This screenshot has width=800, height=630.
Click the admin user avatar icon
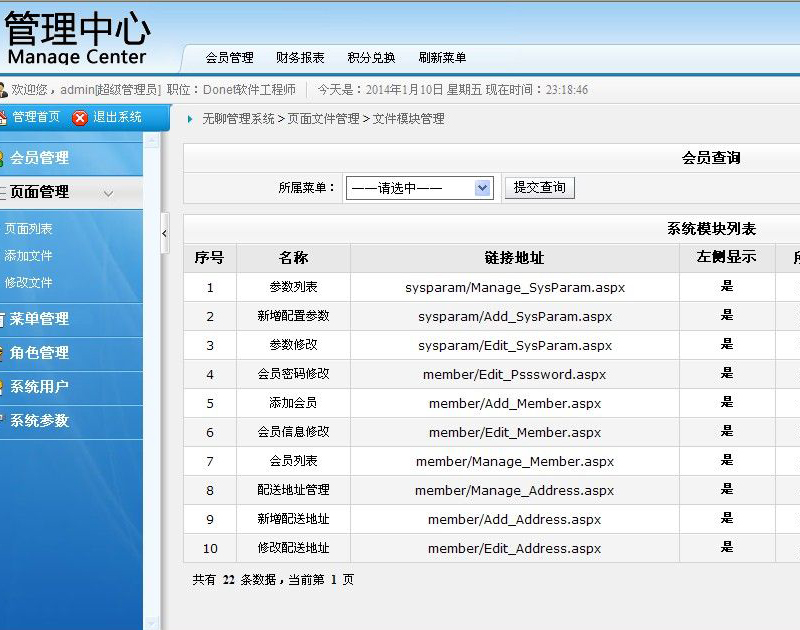[x=3, y=90]
